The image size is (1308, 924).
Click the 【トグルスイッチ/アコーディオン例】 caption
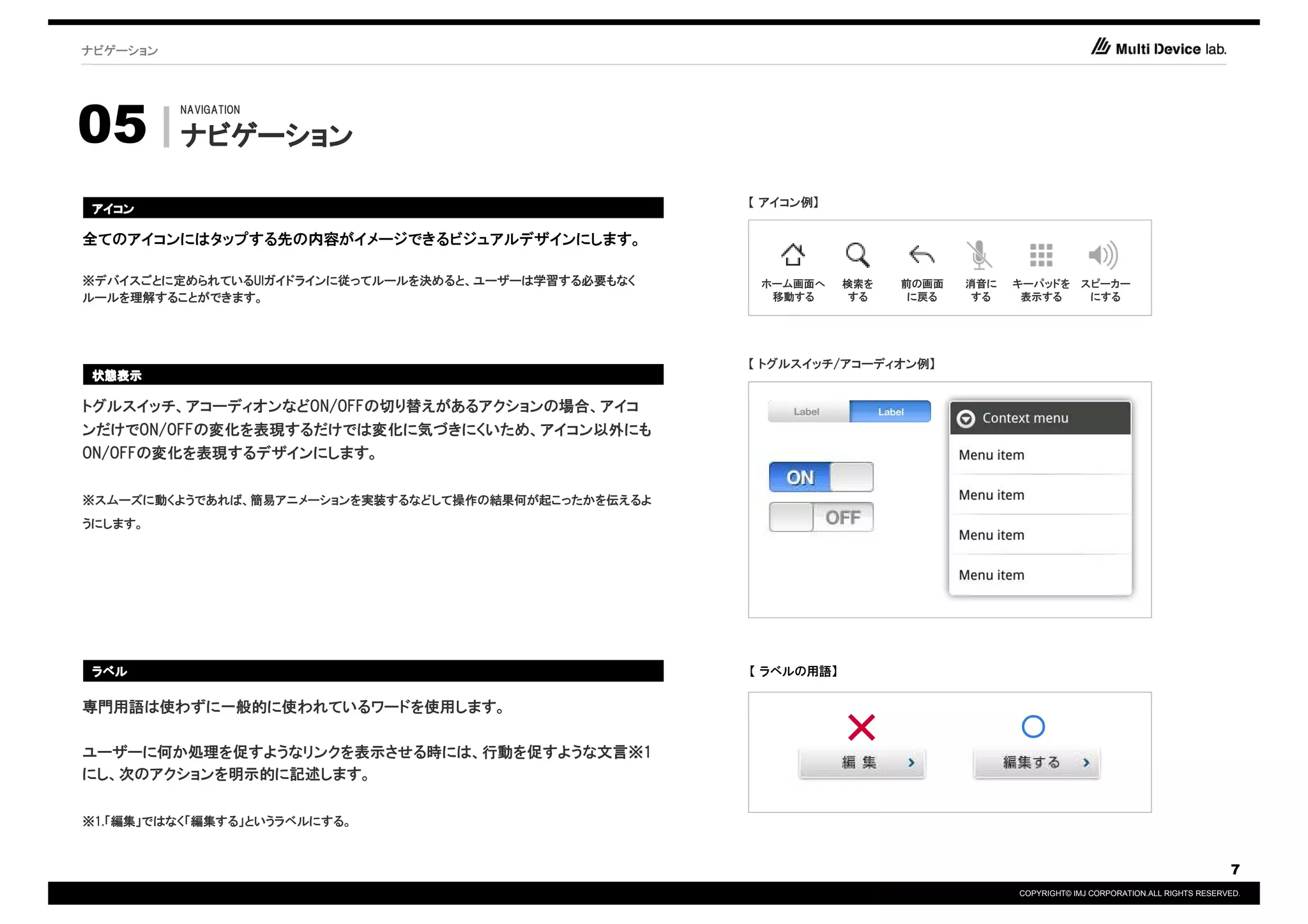click(841, 364)
